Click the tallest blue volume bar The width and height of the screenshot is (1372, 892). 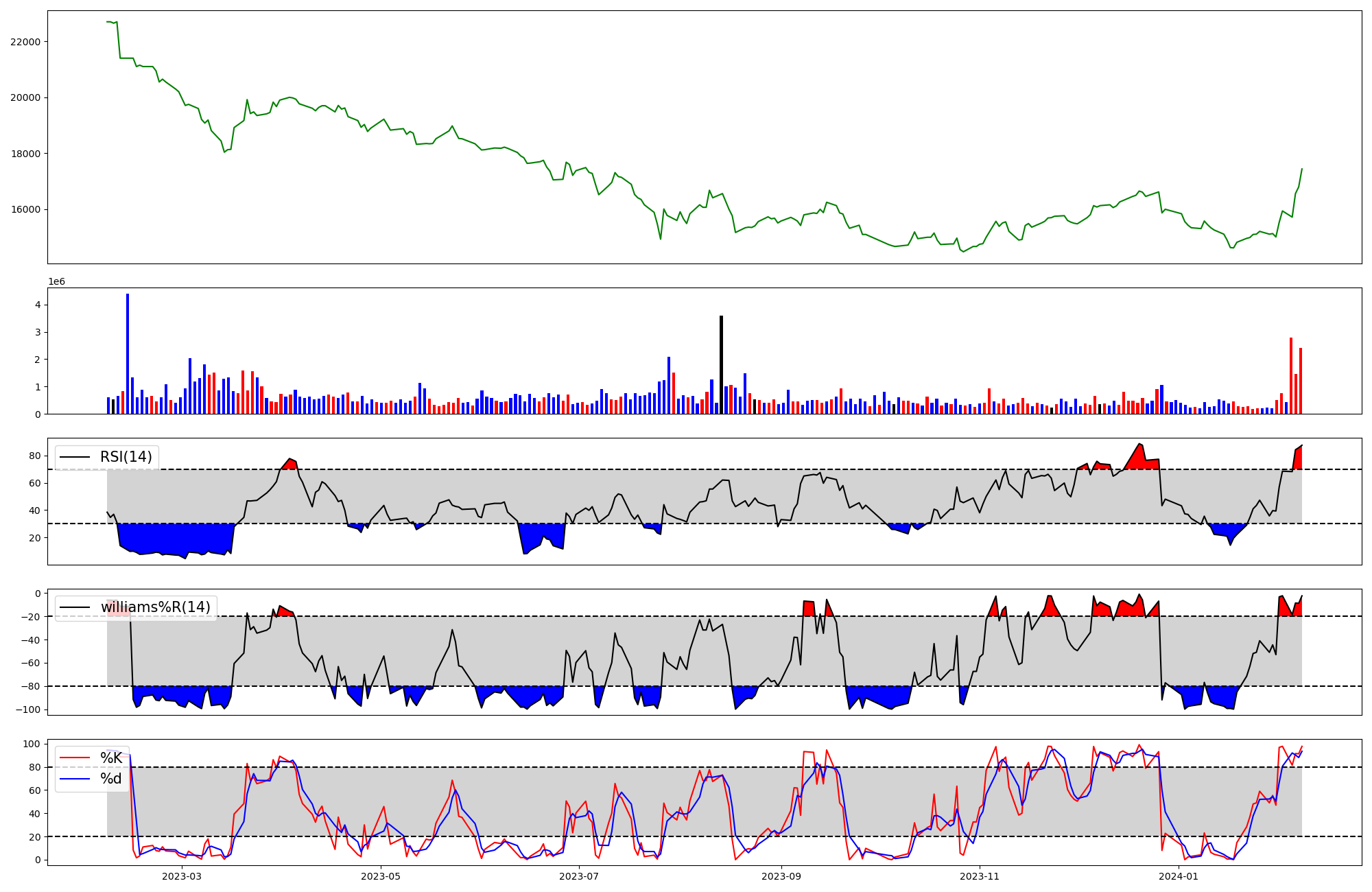[x=128, y=353]
